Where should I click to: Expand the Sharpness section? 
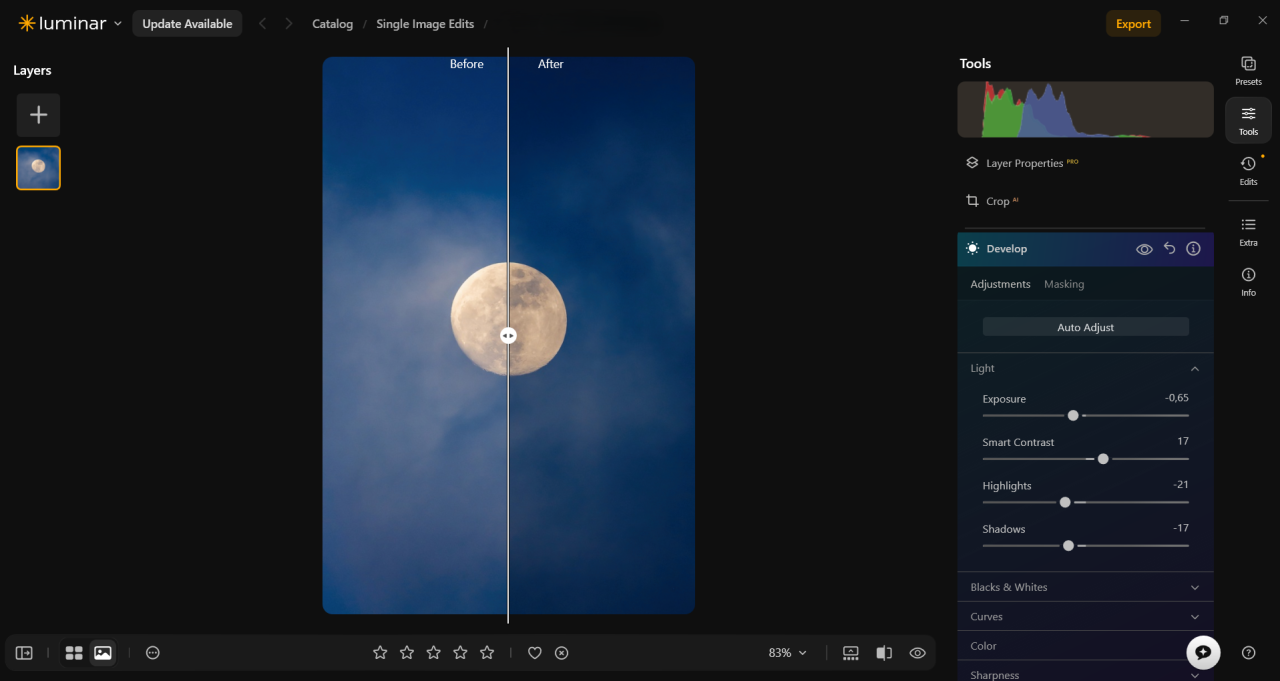[x=1085, y=674]
